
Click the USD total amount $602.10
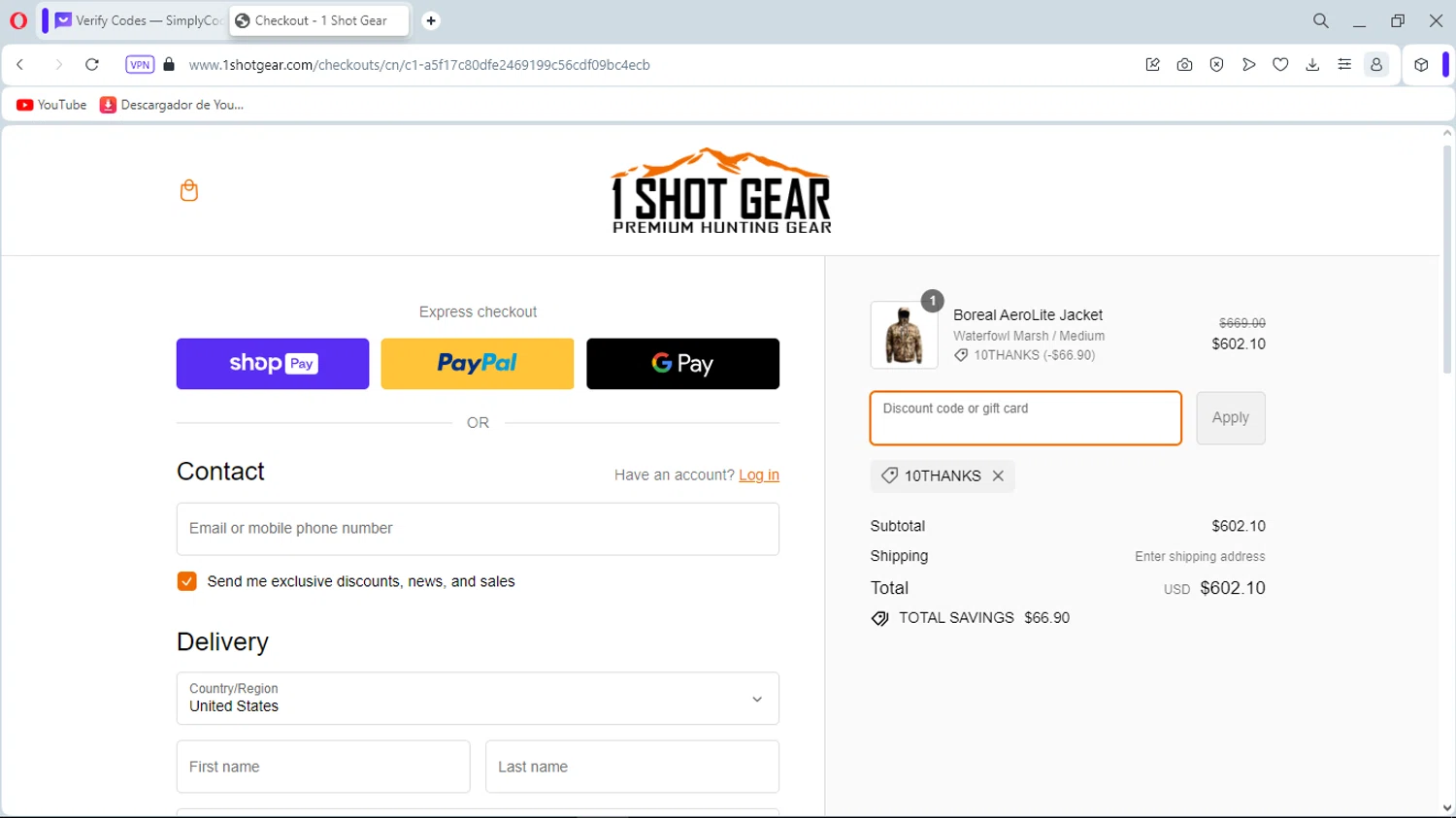[1233, 588]
